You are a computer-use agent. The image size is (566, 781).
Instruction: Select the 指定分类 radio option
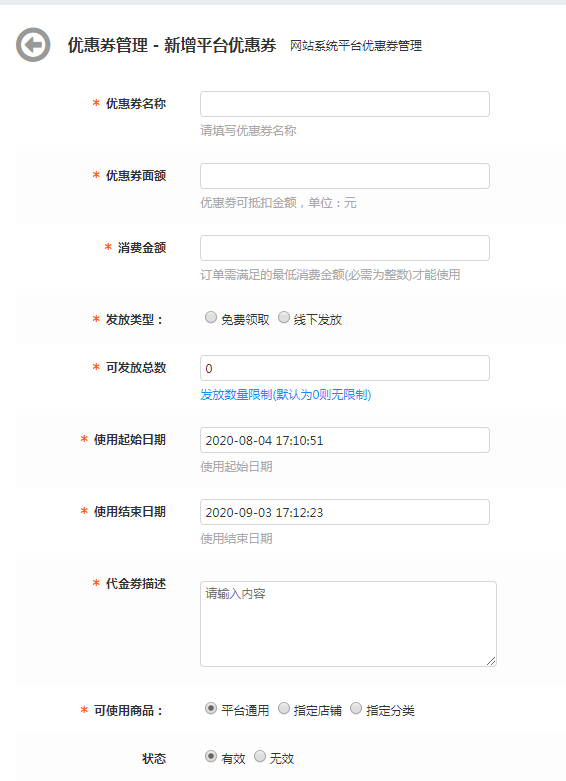tap(356, 708)
